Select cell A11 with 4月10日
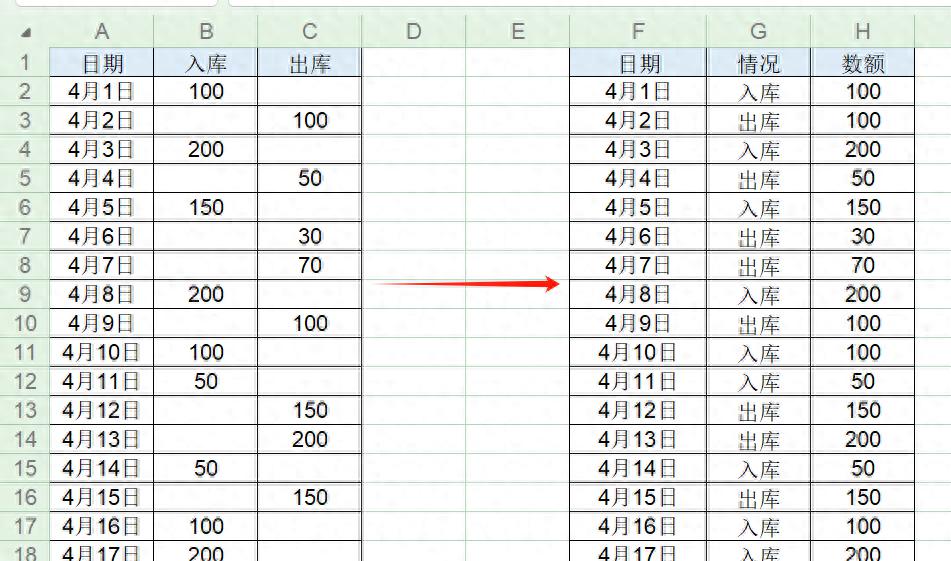 pos(101,352)
